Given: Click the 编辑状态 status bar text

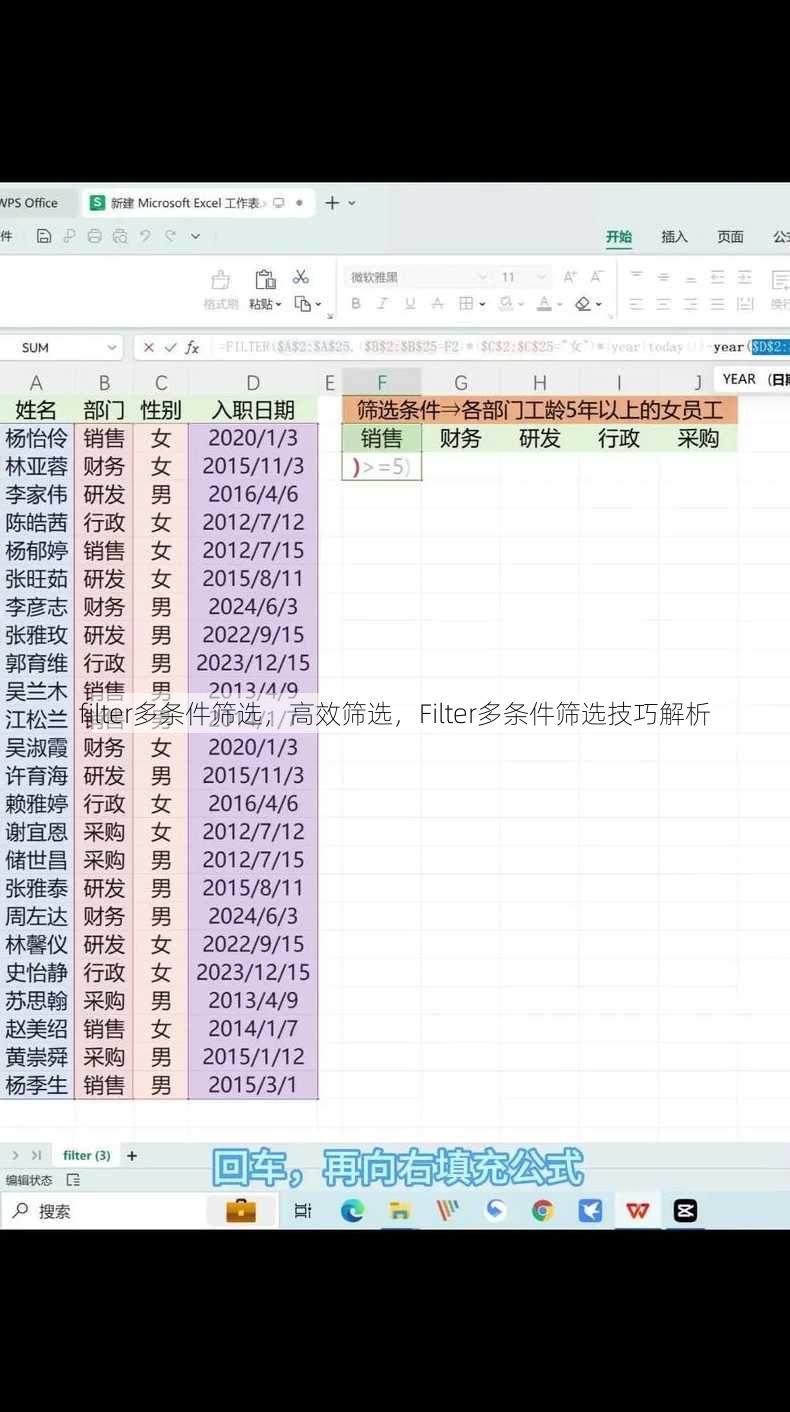Looking at the screenshot, I should [29, 1180].
